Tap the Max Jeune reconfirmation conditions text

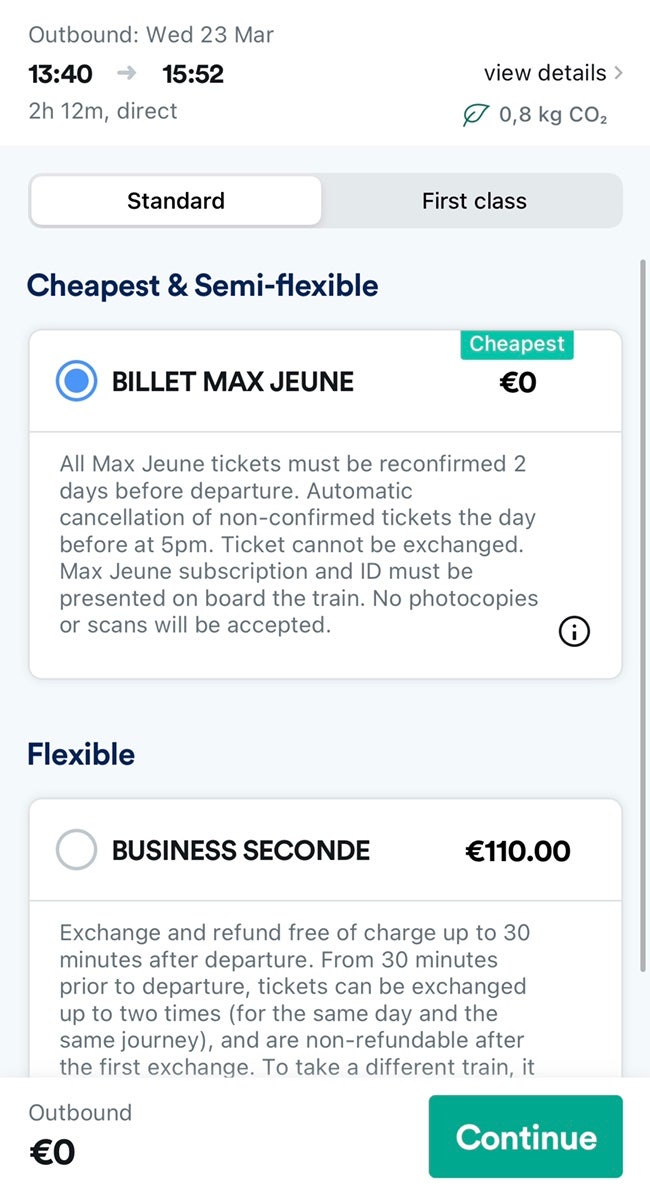click(x=298, y=545)
